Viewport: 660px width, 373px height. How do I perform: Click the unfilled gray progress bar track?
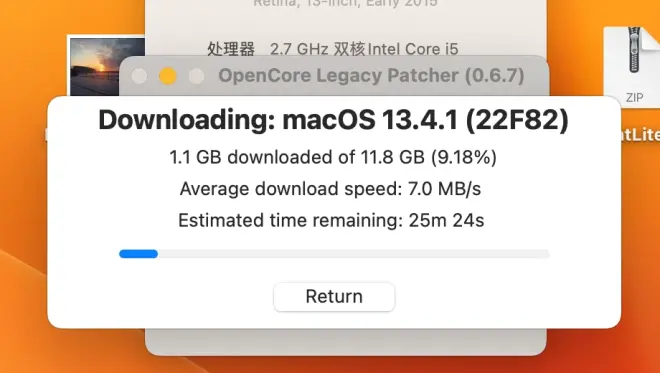pyautogui.click(x=354, y=254)
